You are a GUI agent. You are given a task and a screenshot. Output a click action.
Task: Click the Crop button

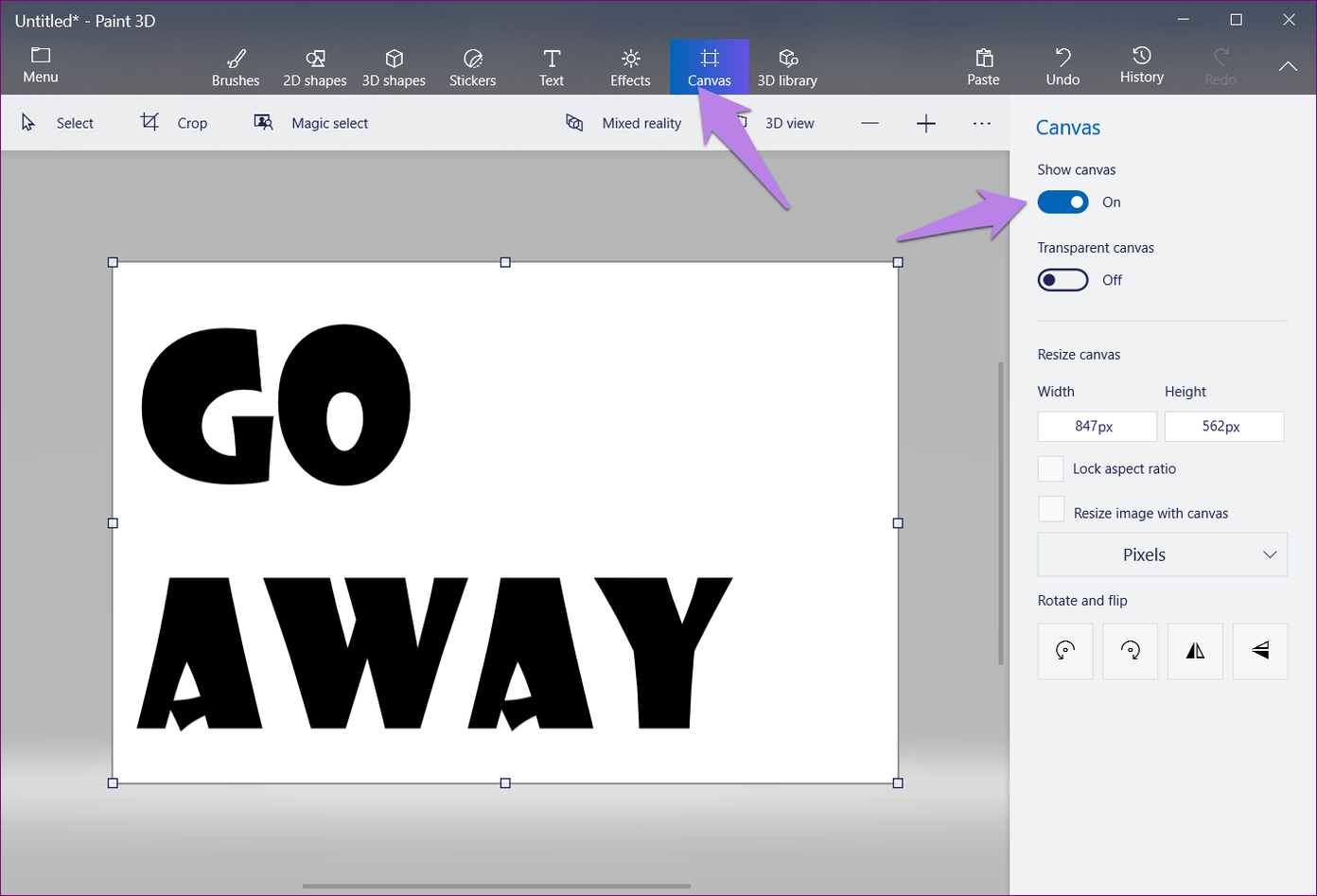174,123
